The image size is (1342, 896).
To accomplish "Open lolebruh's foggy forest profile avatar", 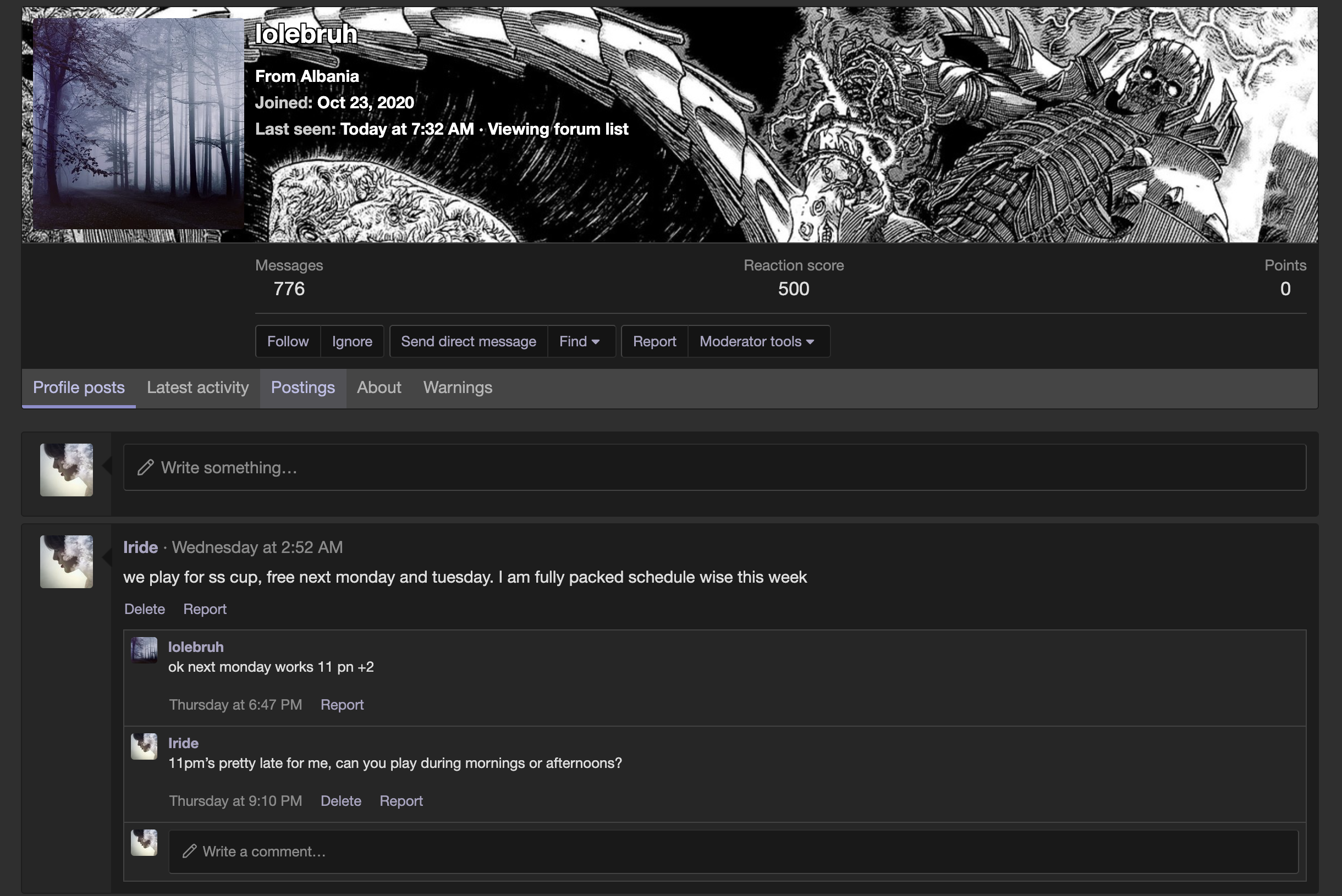I will pos(139,124).
